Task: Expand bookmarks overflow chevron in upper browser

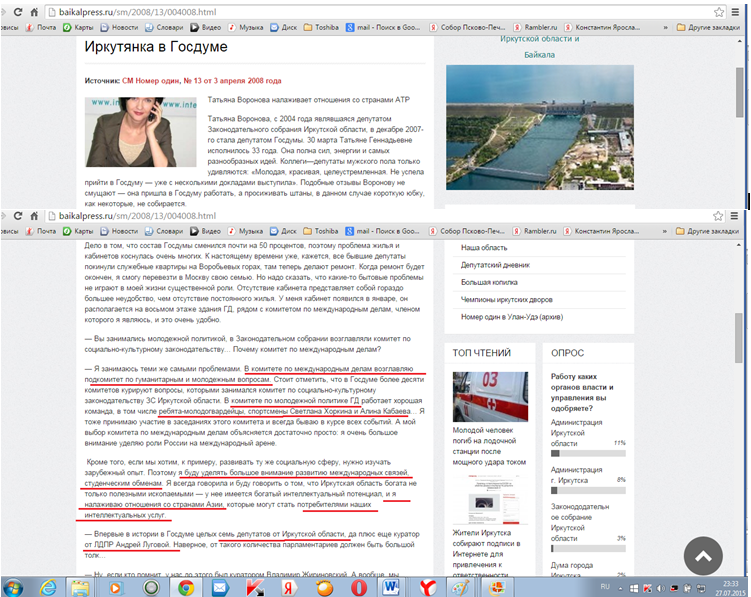Action: coord(665,28)
